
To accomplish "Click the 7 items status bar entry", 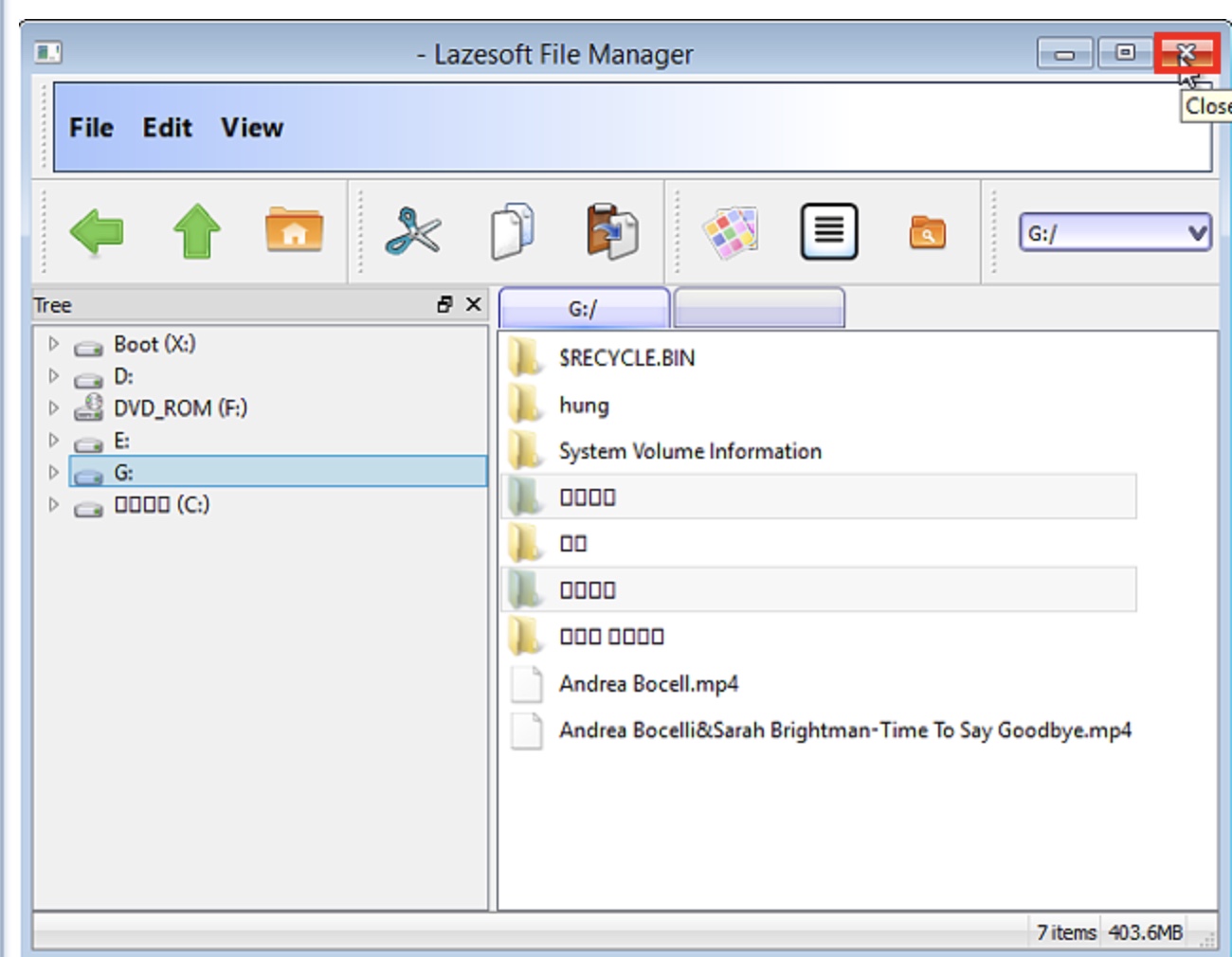I will pyautogui.click(x=1066, y=932).
